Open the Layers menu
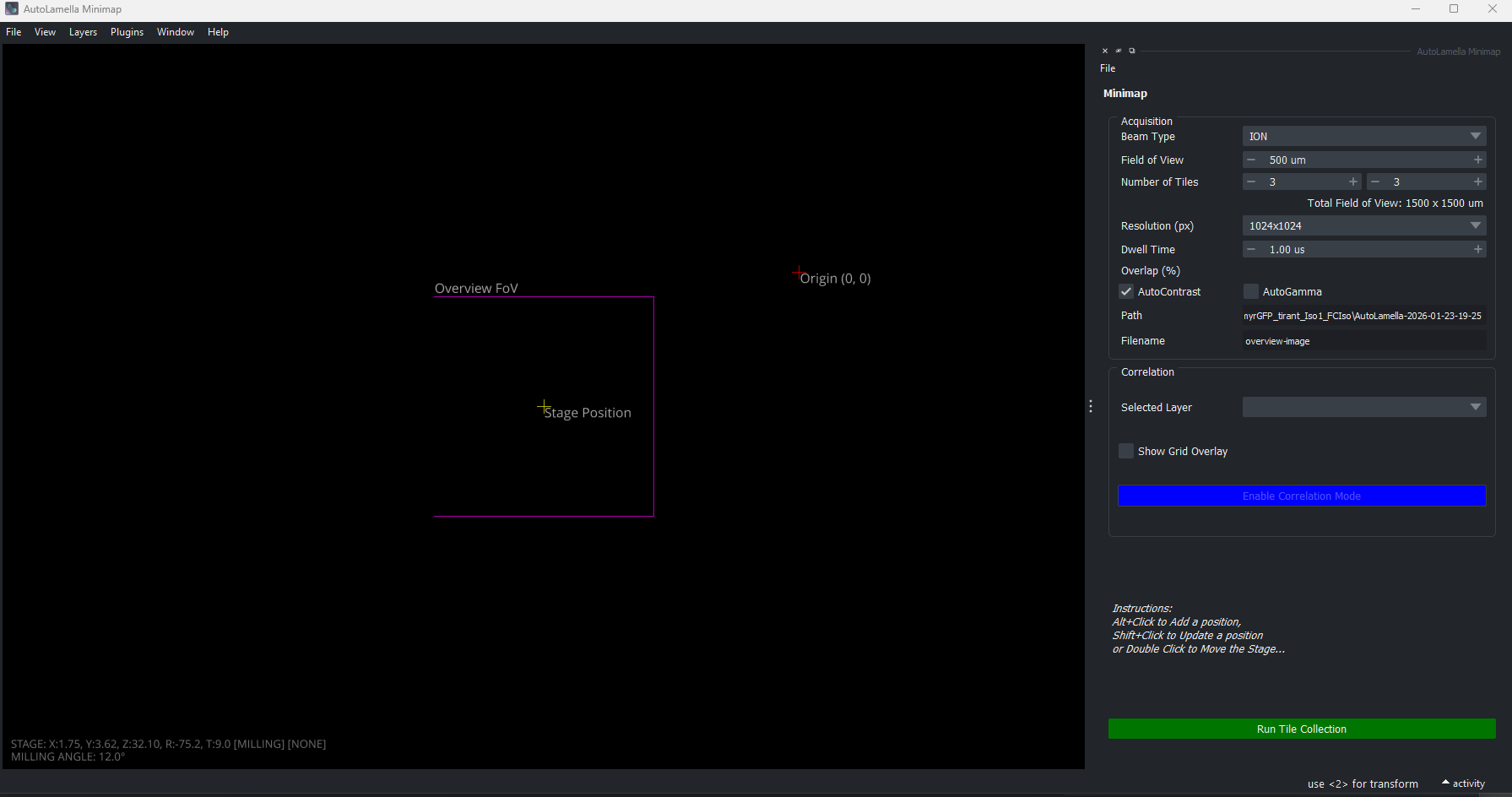1512x797 pixels. 83,32
